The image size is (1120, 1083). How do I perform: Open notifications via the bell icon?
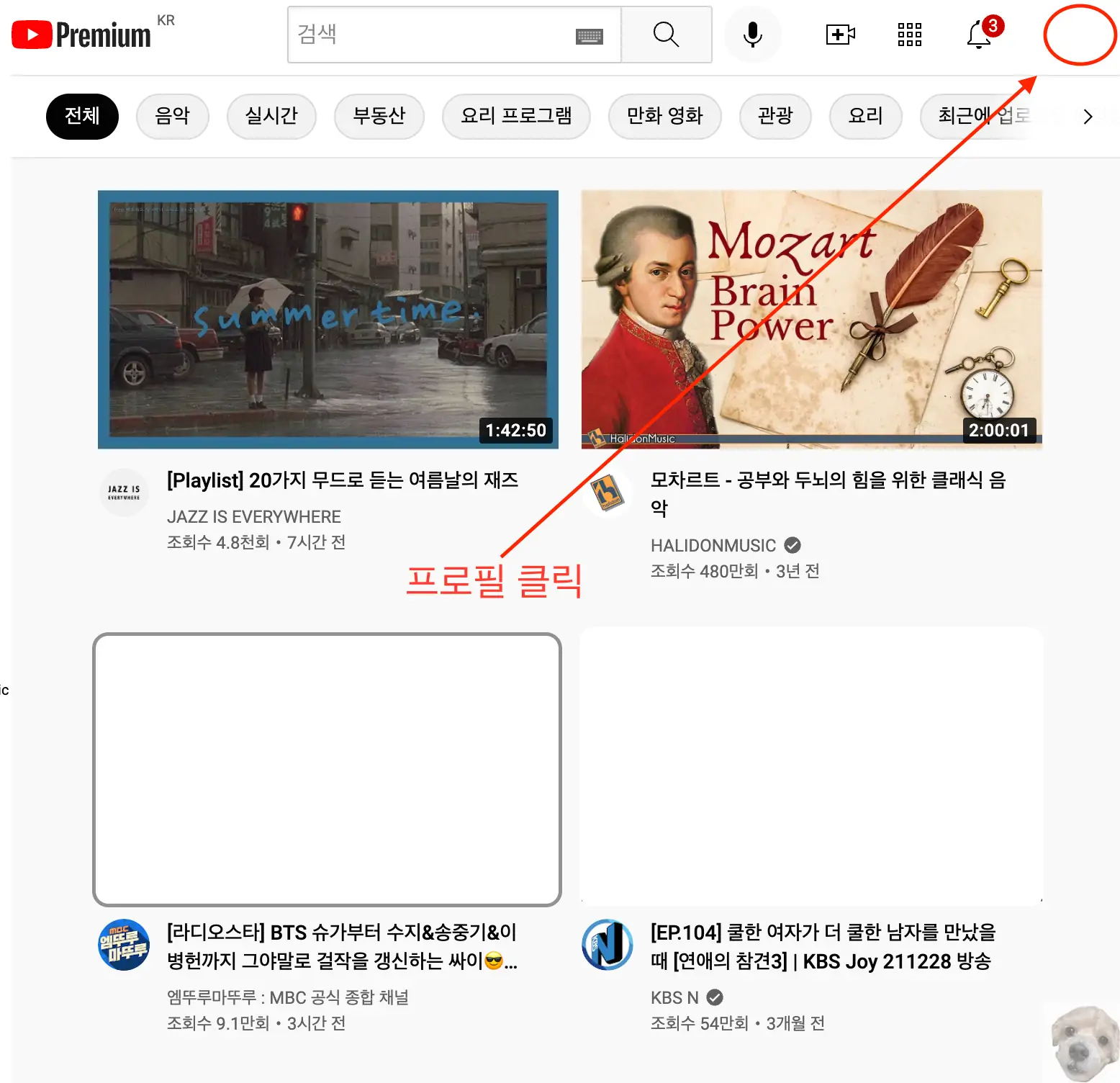977,35
